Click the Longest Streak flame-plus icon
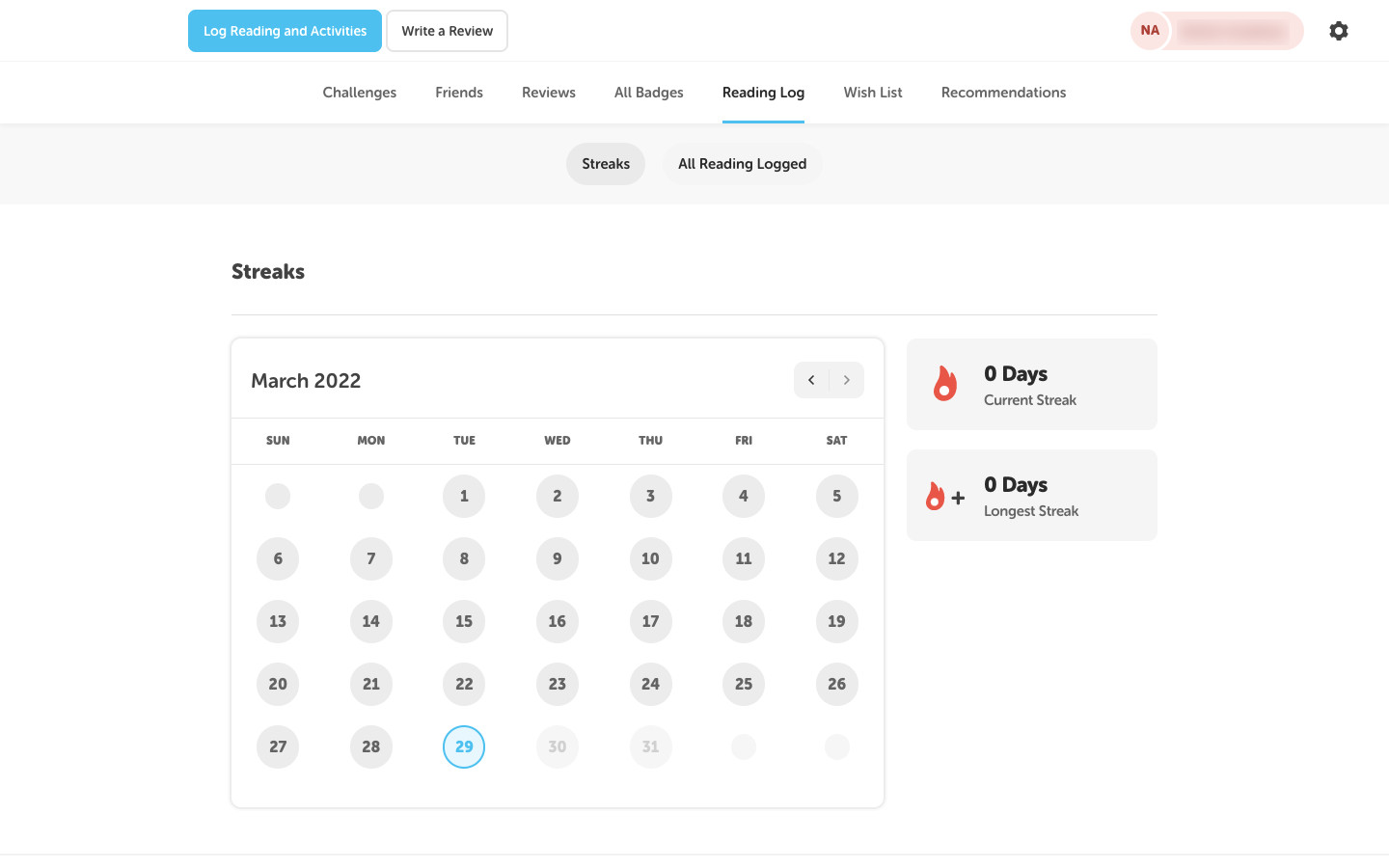 coord(944,496)
